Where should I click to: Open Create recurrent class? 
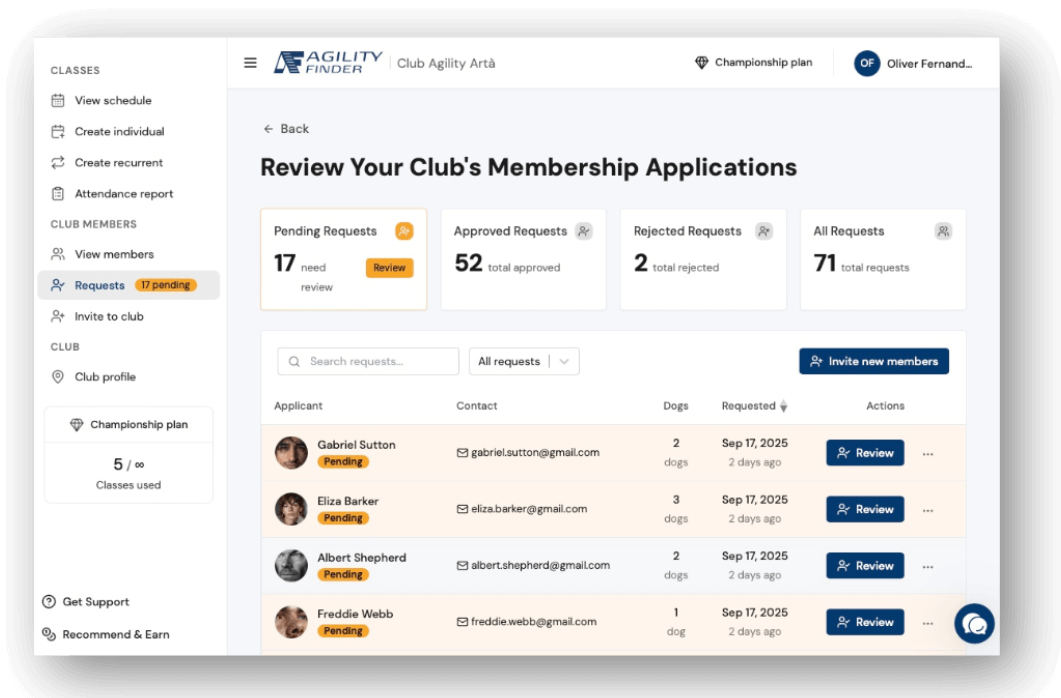coord(129,162)
